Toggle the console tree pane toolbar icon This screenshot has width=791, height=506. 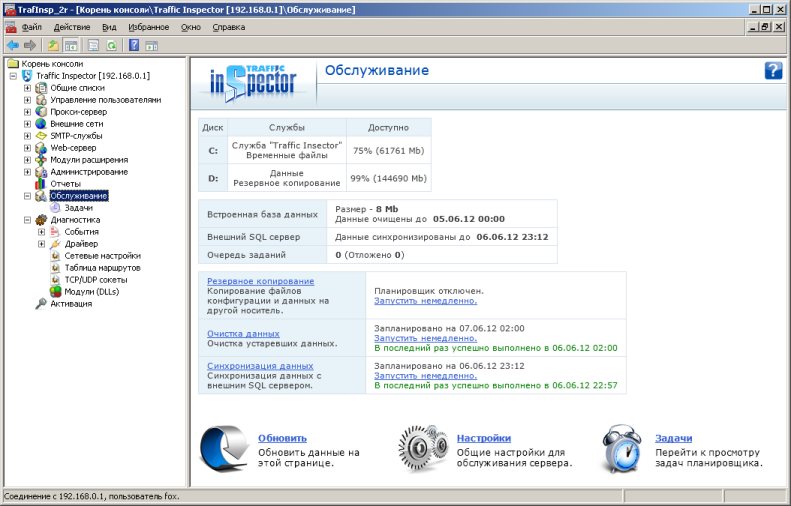point(71,45)
